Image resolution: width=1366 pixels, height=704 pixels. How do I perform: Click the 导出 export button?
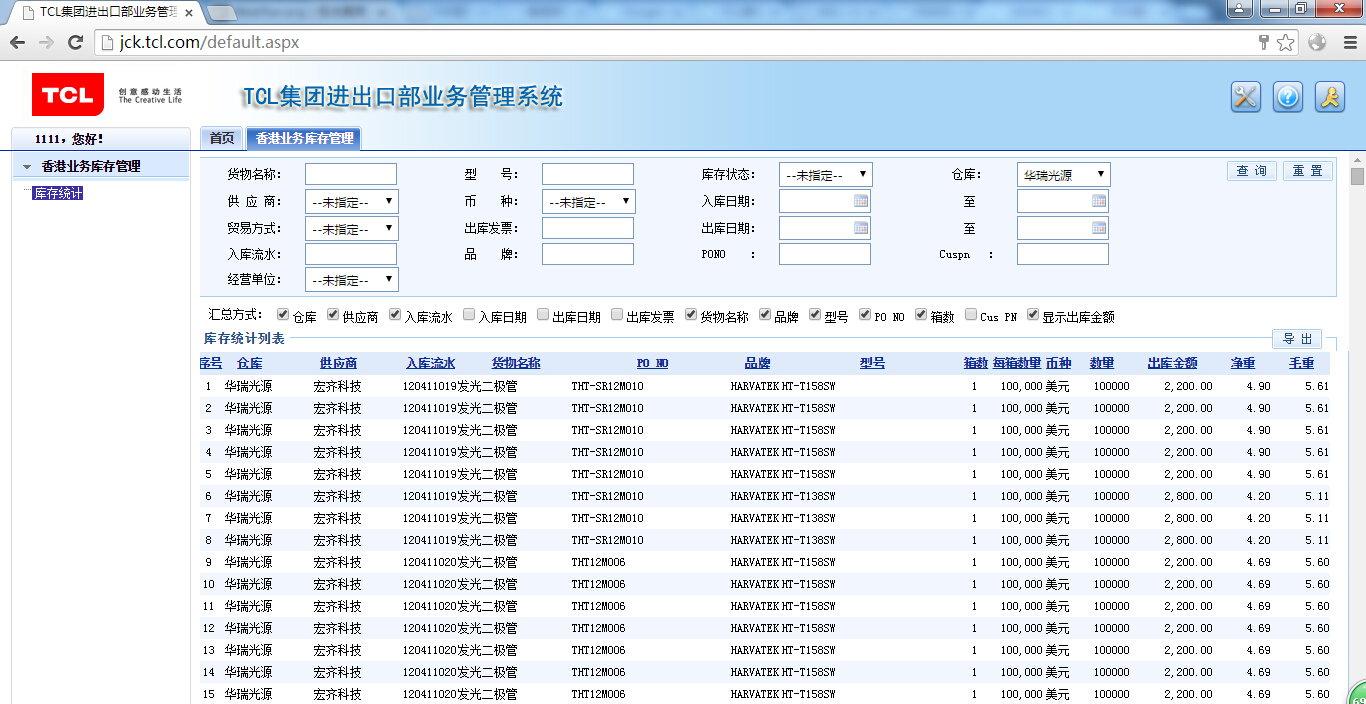[x=1297, y=339]
